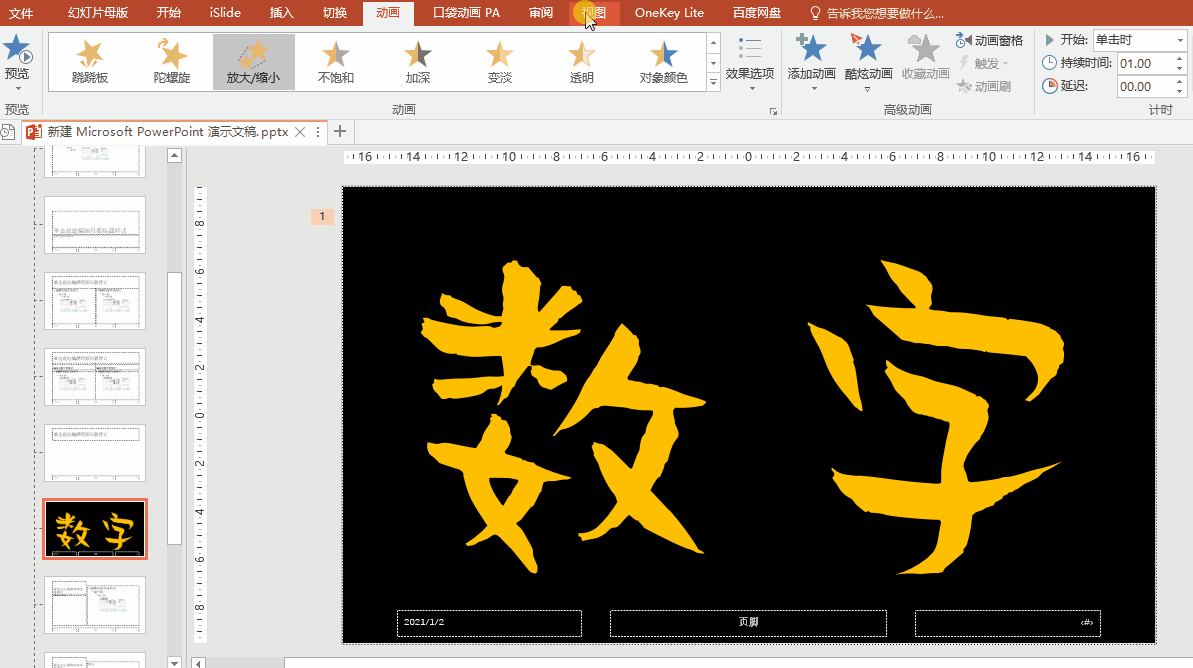1193x668 pixels.
Task: Select the 跷跷板 (Teeter) animation effect
Action: pyautogui.click(x=90, y=62)
